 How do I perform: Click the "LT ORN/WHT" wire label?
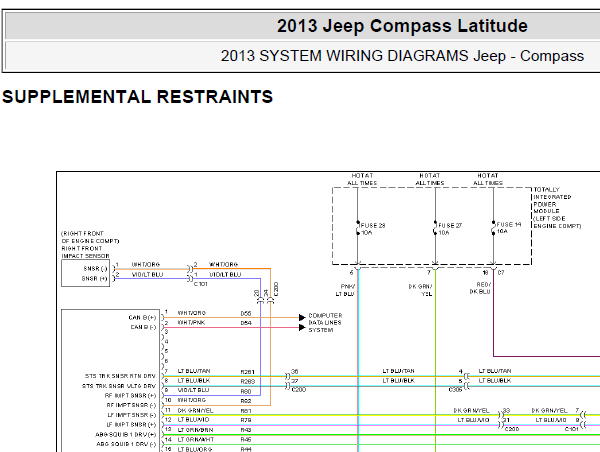(x=196, y=440)
